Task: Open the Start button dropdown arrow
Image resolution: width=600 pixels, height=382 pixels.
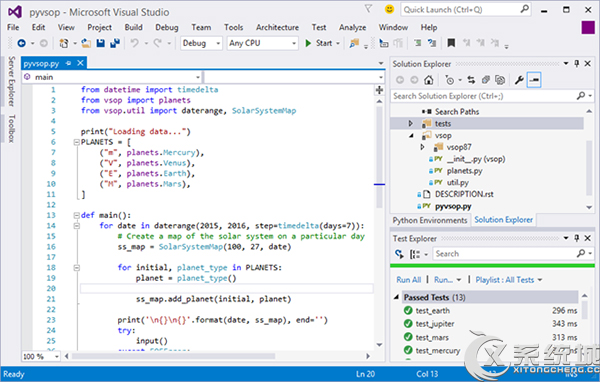Action: pyautogui.click(x=338, y=44)
